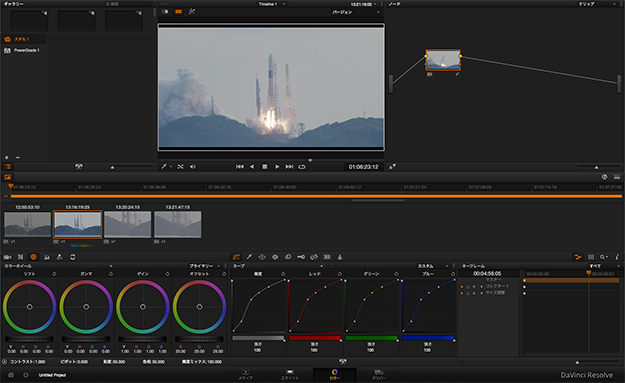Click the viewer split-screen wand icon

tap(192, 12)
